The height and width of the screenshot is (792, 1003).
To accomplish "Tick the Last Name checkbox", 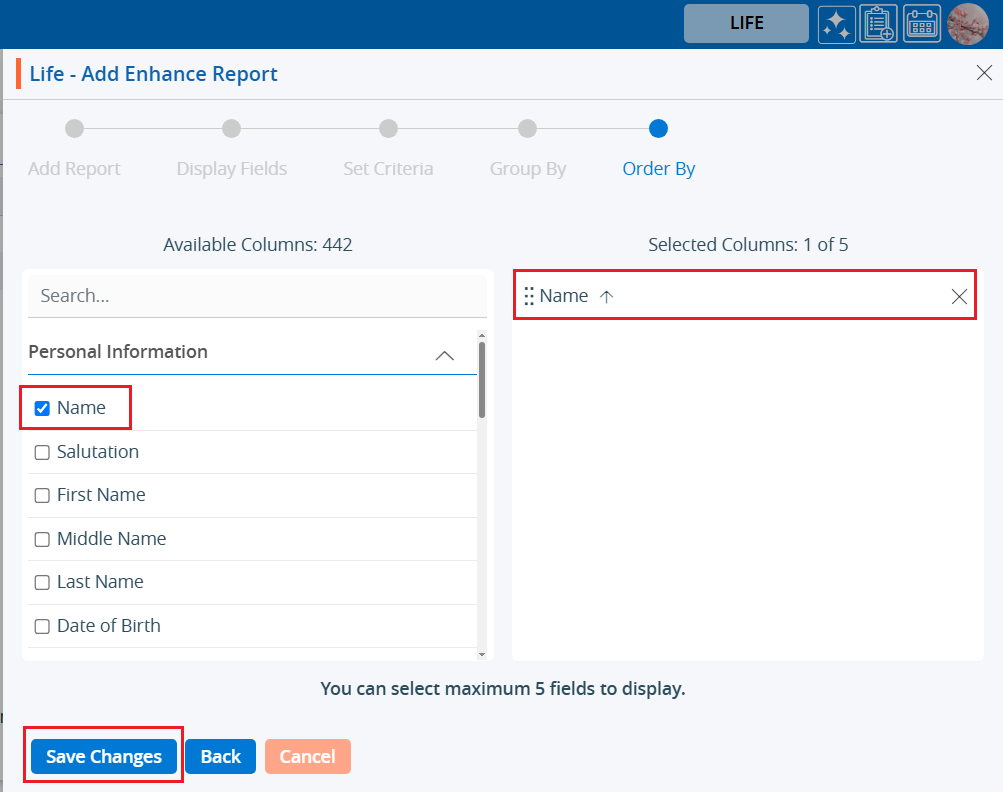I will pos(42,582).
